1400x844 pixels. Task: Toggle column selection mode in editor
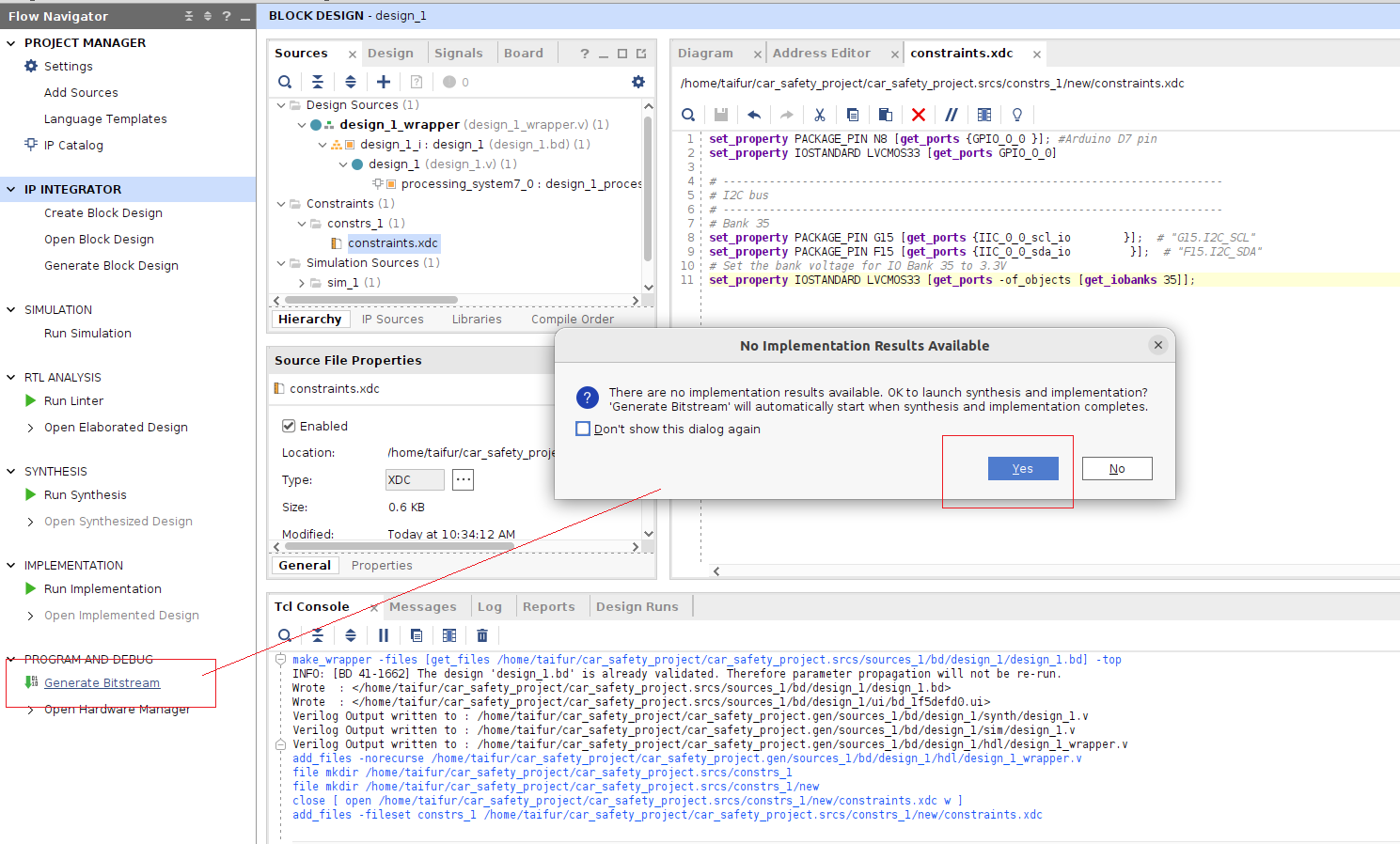984,115
